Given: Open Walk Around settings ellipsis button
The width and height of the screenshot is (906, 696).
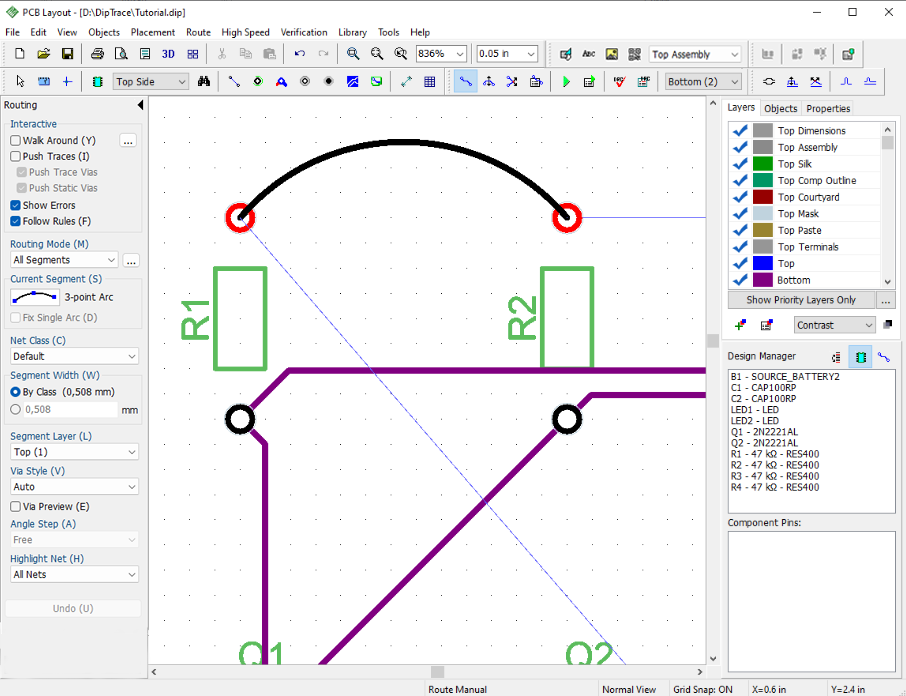Looking at the screenshot, I should click(x=128, y=140).
